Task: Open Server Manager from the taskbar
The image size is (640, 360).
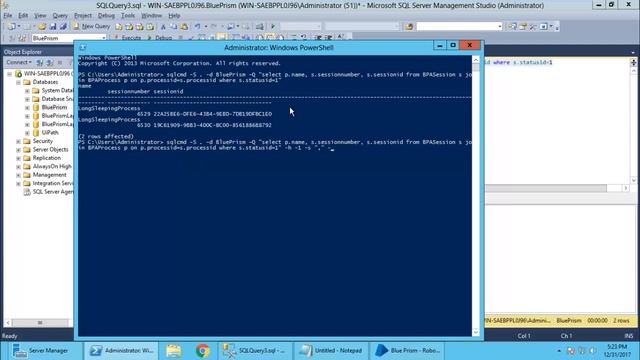Action: click(41, 351)
